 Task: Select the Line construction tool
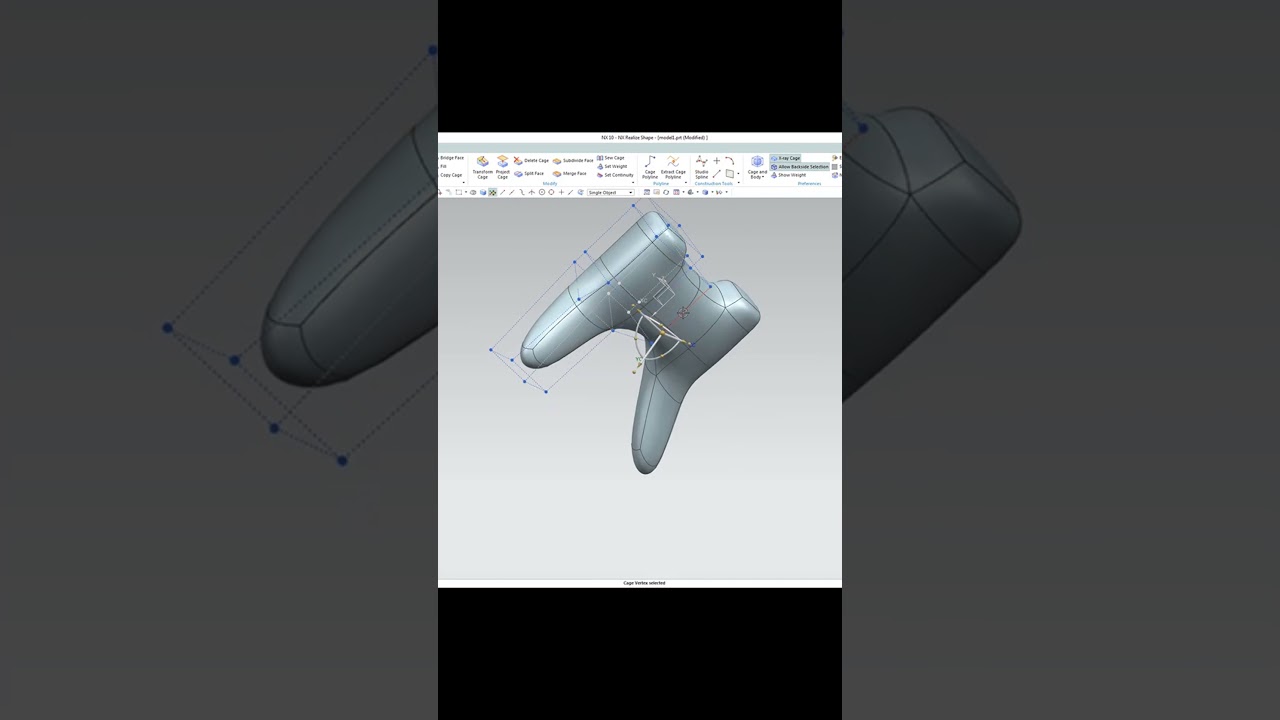pyautogui.click(x=717, y=174)
